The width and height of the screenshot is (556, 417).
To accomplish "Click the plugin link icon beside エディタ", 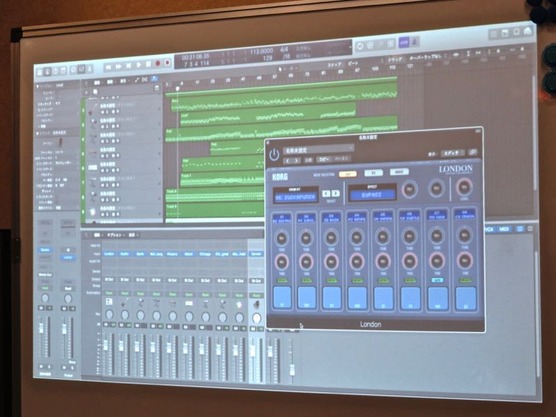I will [472, 152].
